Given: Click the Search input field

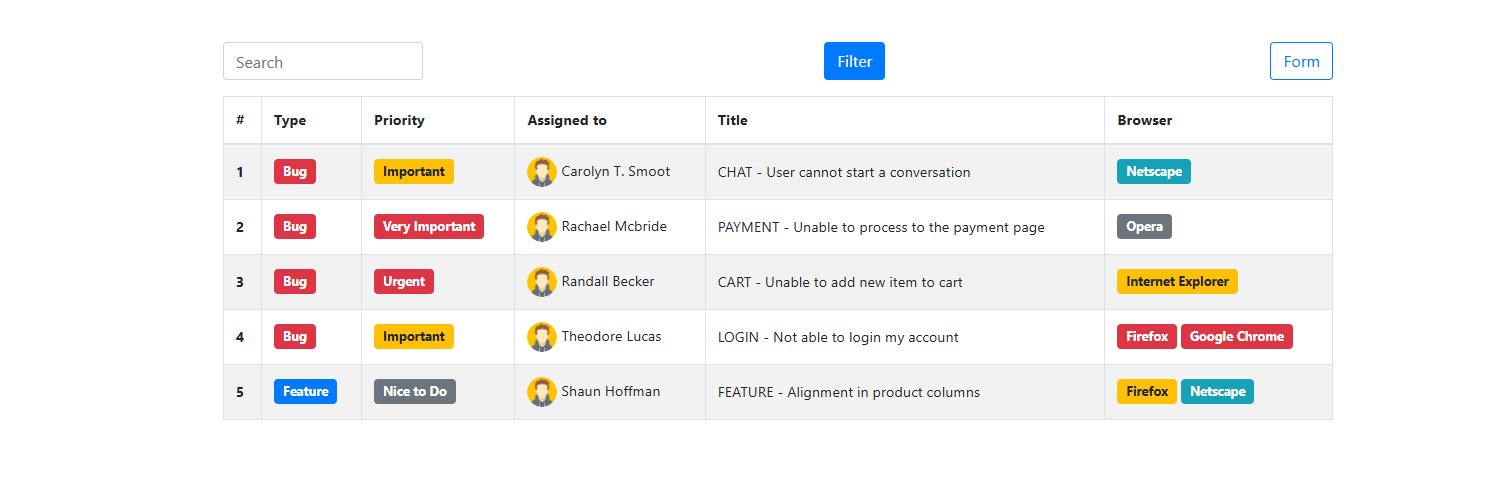Looking at the screenshot, I should pyautogui.click(x=323, y=61).
